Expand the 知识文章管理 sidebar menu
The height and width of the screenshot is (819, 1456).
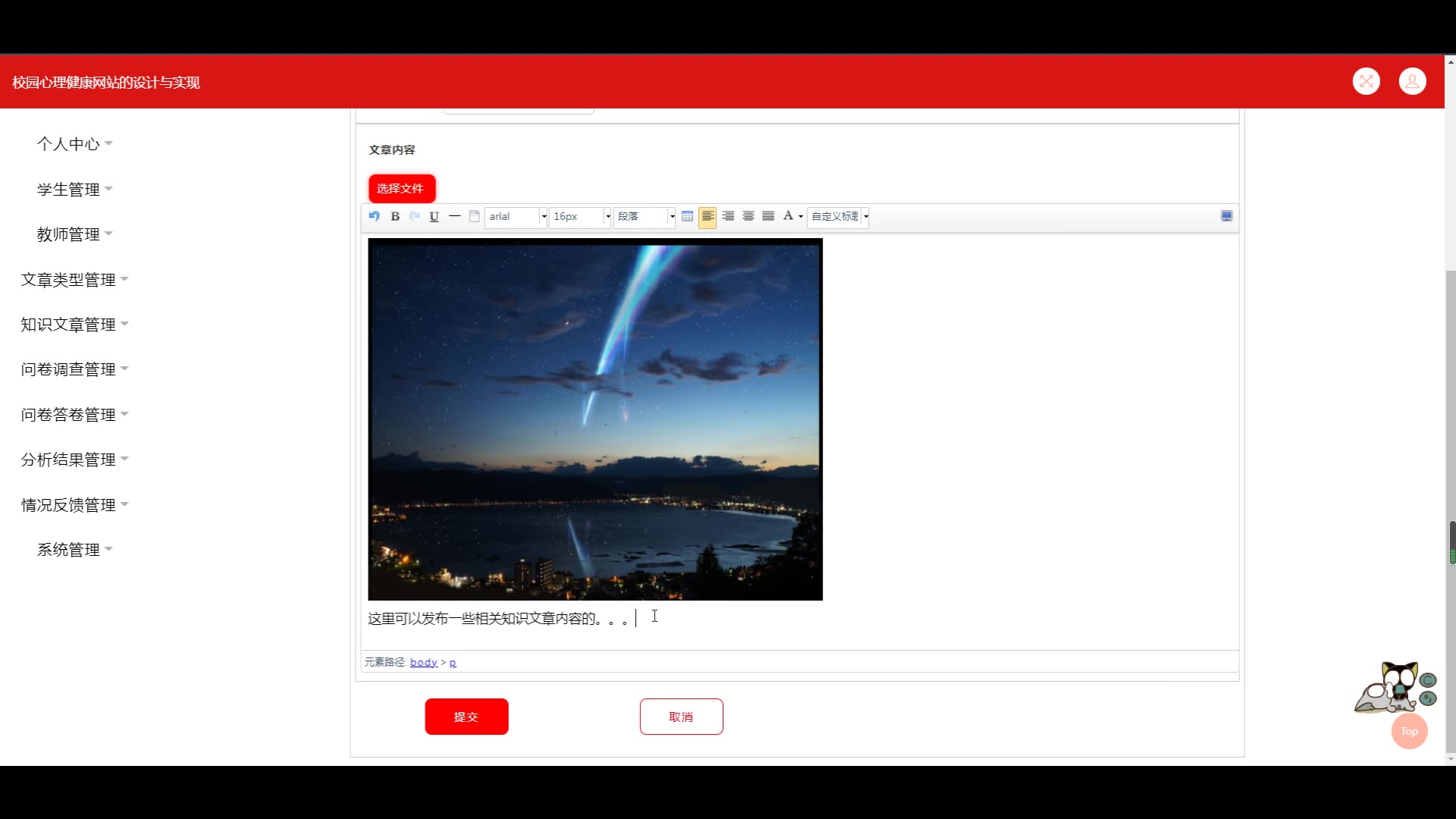(x=74, y=325)
